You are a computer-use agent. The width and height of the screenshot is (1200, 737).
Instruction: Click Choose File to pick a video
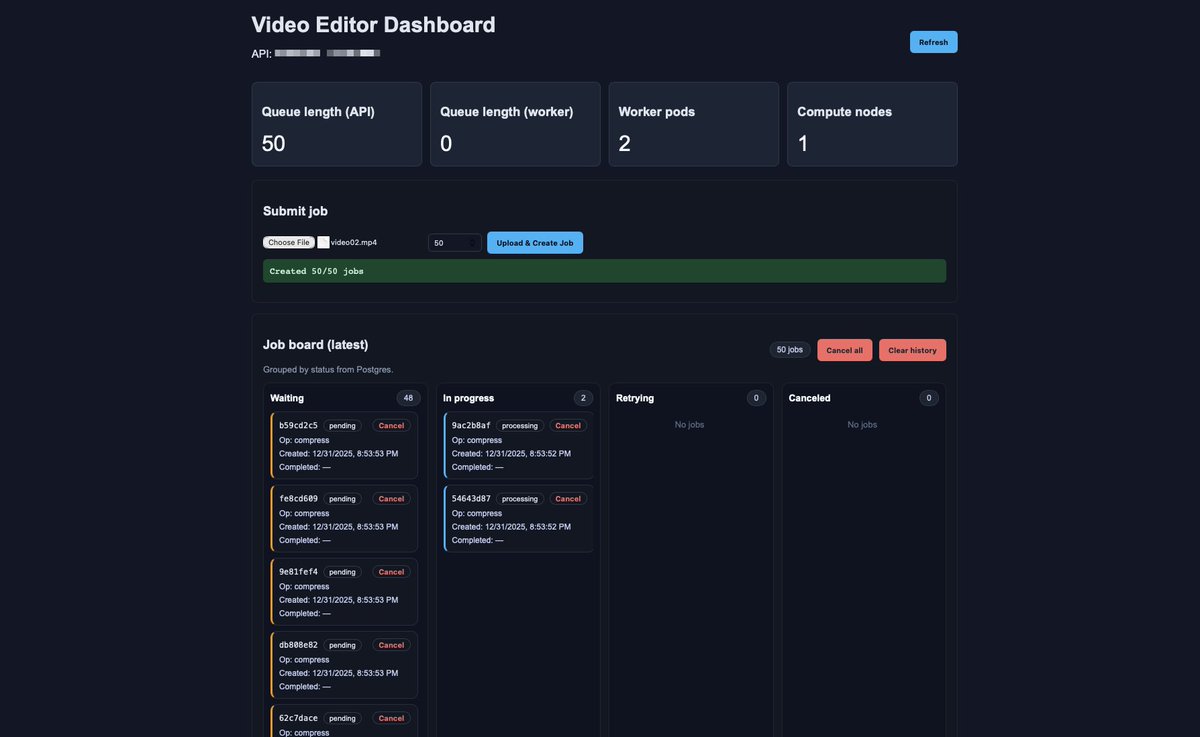[289, 242]
